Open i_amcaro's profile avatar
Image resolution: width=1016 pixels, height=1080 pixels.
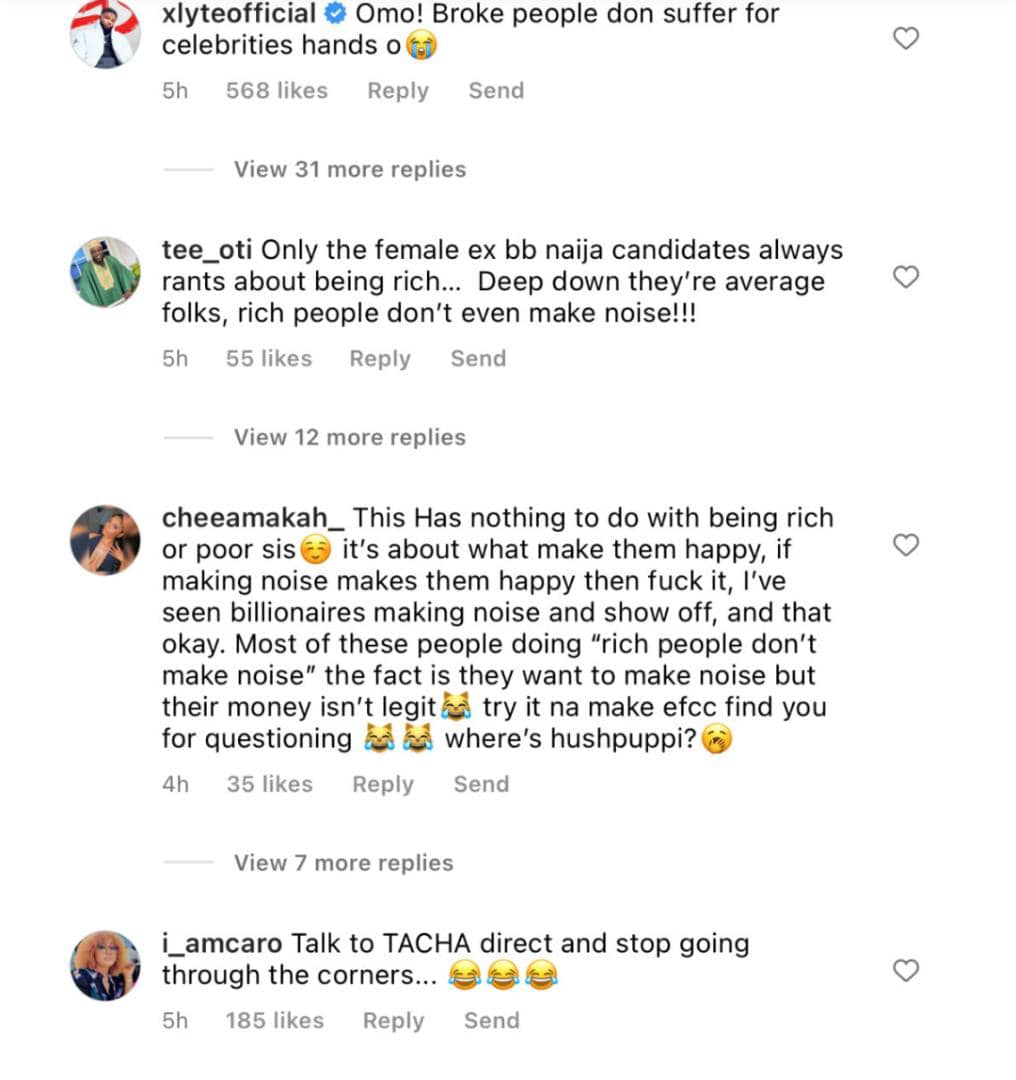click(105, 965)
